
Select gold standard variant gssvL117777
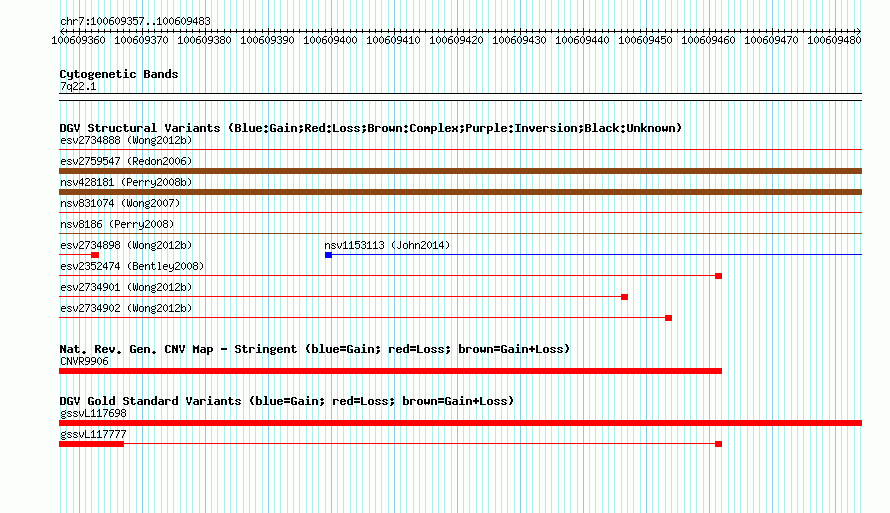point(93,435)
